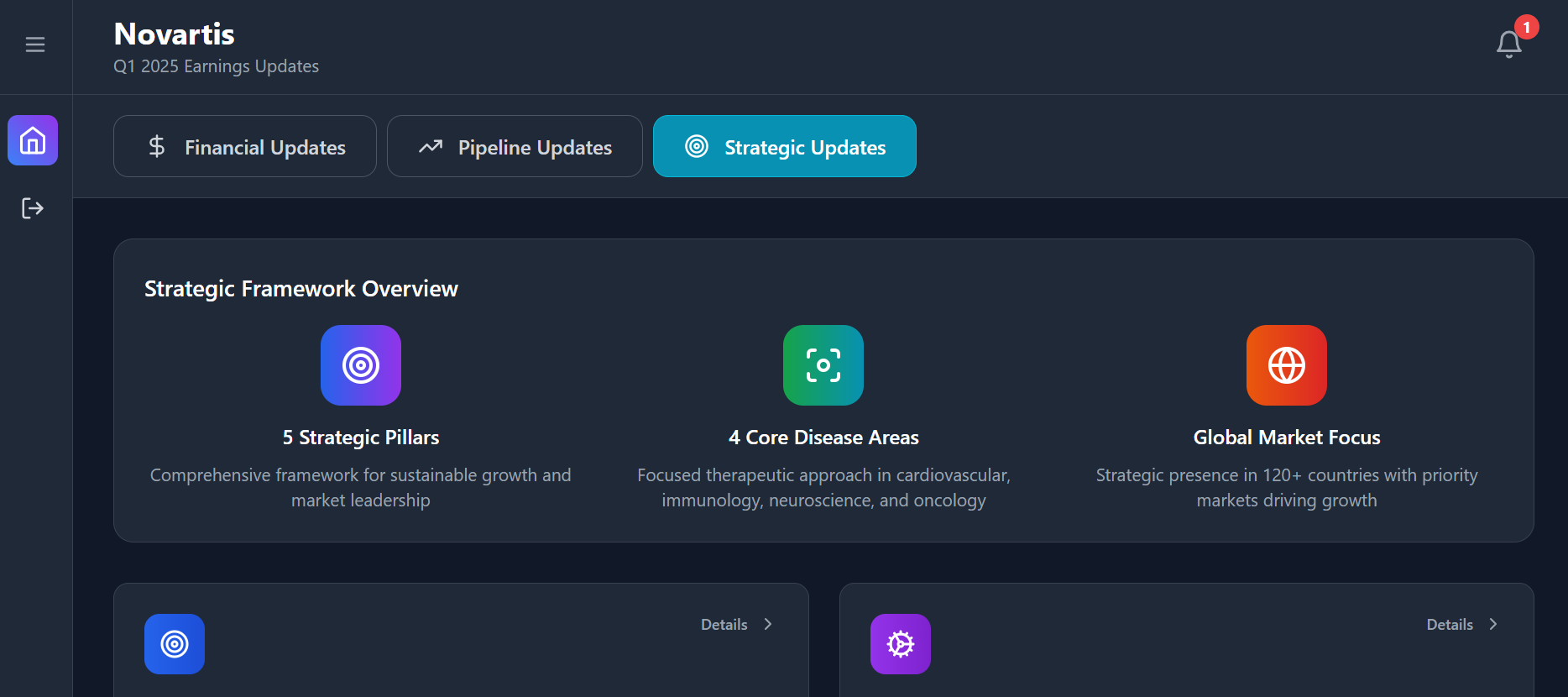
Task: Click the Global Market Focus globe icon
Action: 1287,365
